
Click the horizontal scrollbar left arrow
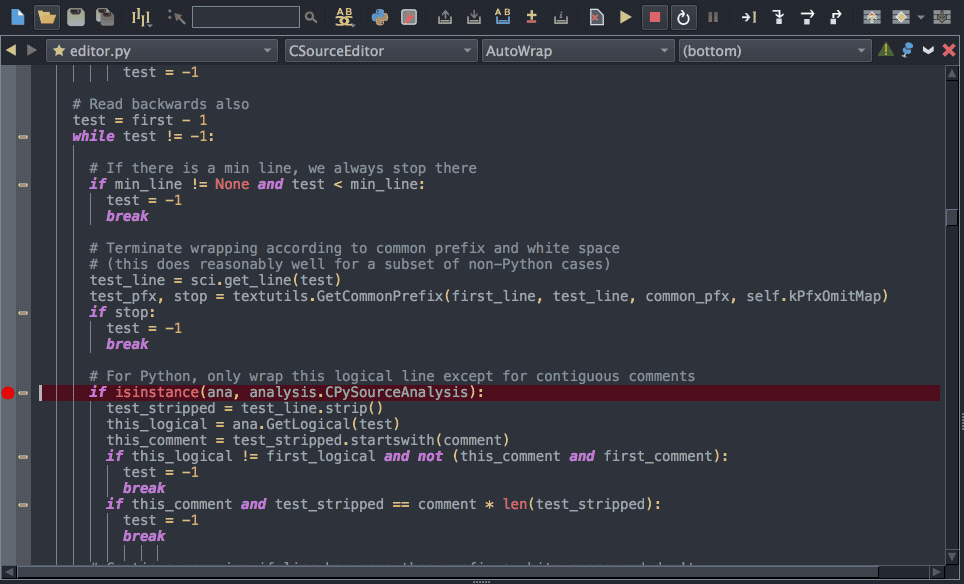[x=9, y=572]
